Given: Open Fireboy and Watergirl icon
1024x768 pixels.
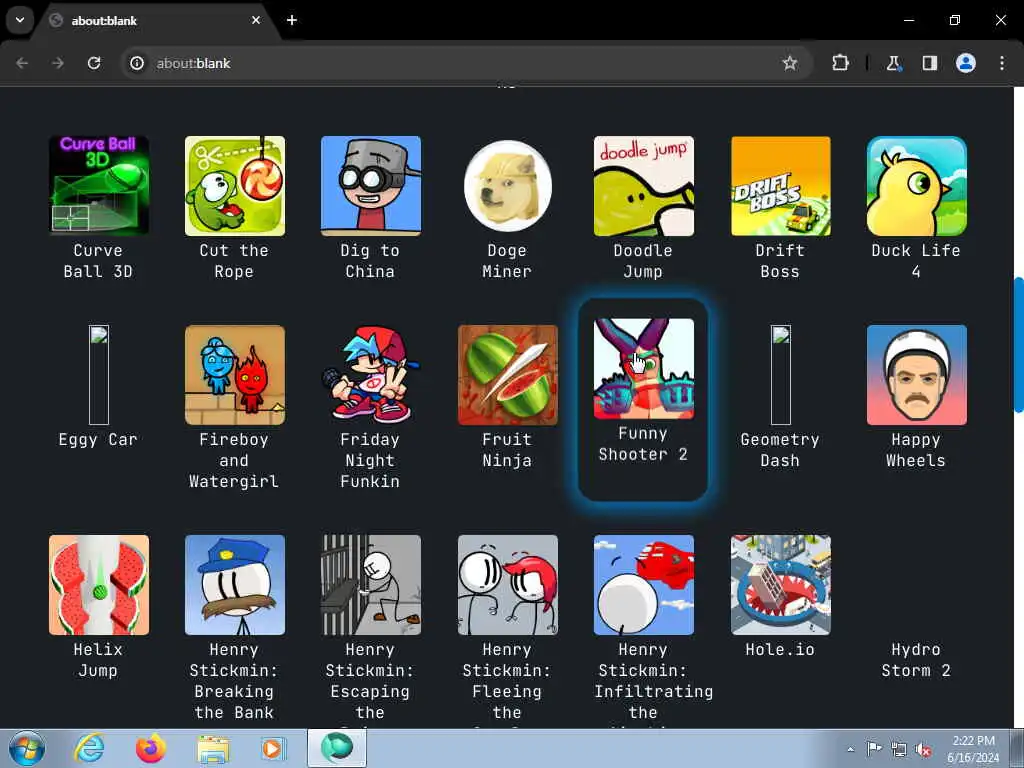Looking at the screenshot, I should point(234,375).
